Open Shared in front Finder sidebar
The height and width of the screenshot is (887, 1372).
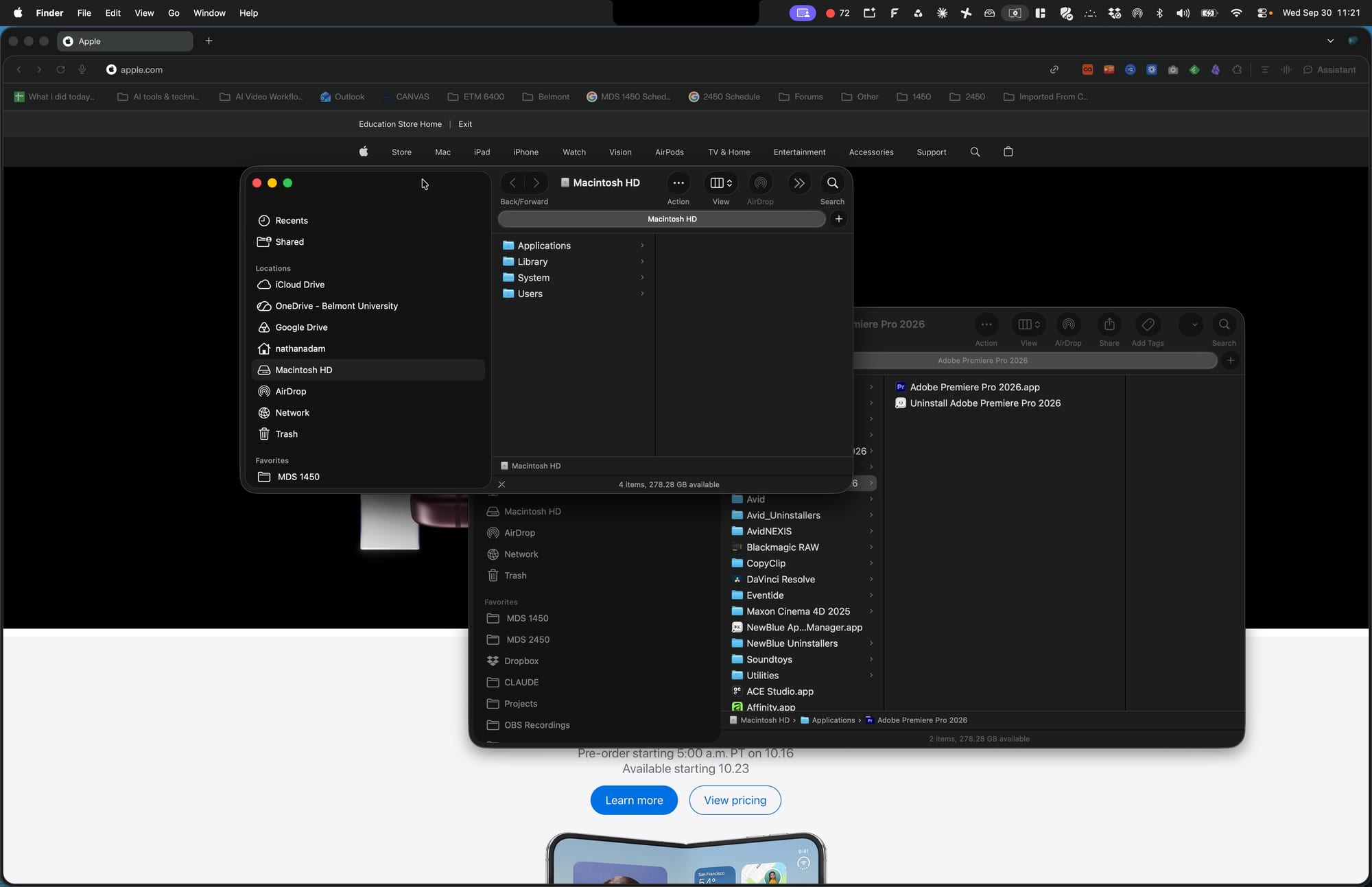pyautogui.click(x=368, y=241)
